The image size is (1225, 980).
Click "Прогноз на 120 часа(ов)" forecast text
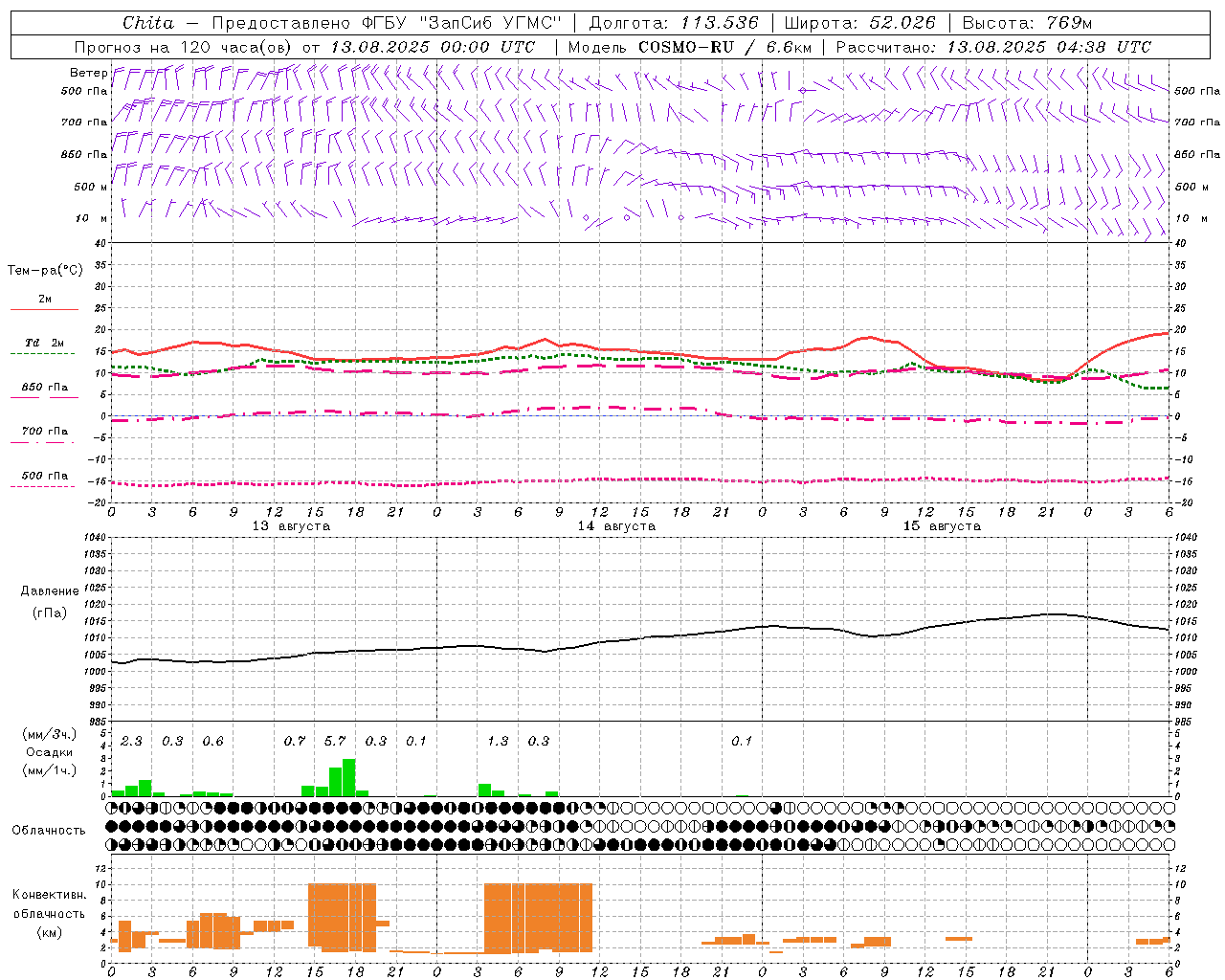tap(184, 47)
